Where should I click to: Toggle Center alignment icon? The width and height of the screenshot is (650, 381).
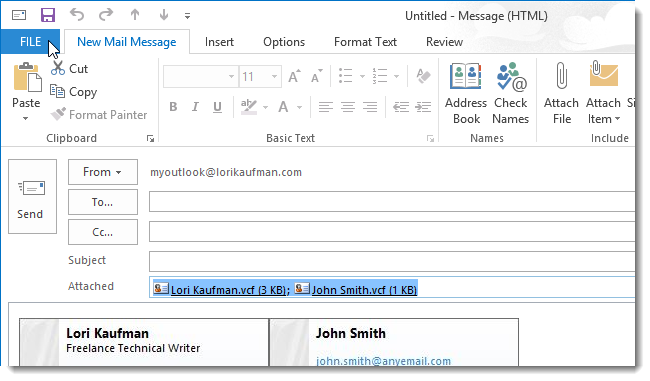click(347, 107)
